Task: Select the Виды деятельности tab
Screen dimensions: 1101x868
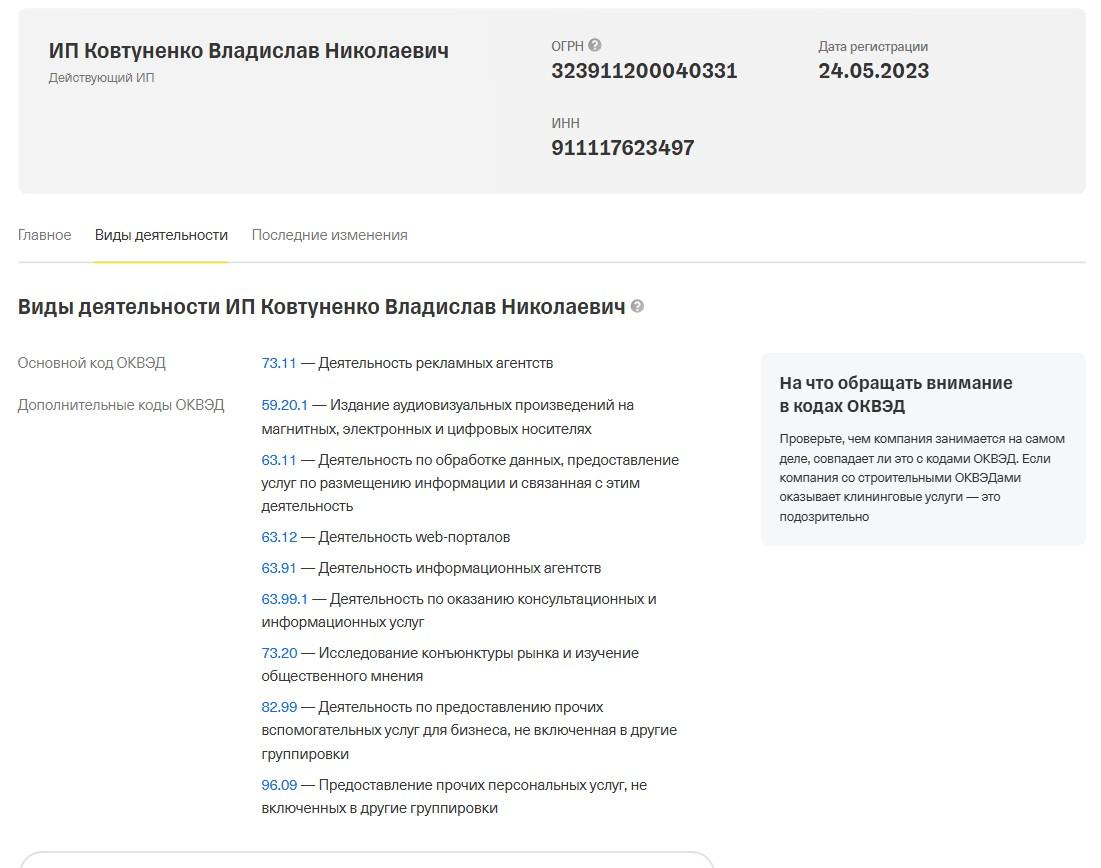Action: [160, 234]
